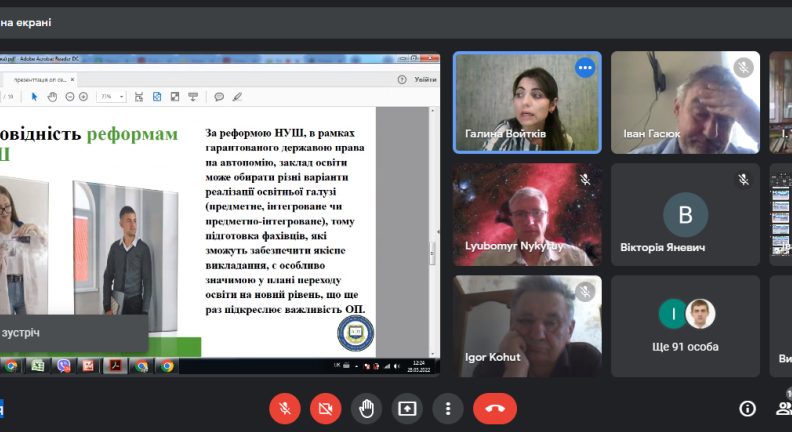The height and width of the screenshot is (432, 792).
Task: Show the participants list panel
Action: (784, 408)
